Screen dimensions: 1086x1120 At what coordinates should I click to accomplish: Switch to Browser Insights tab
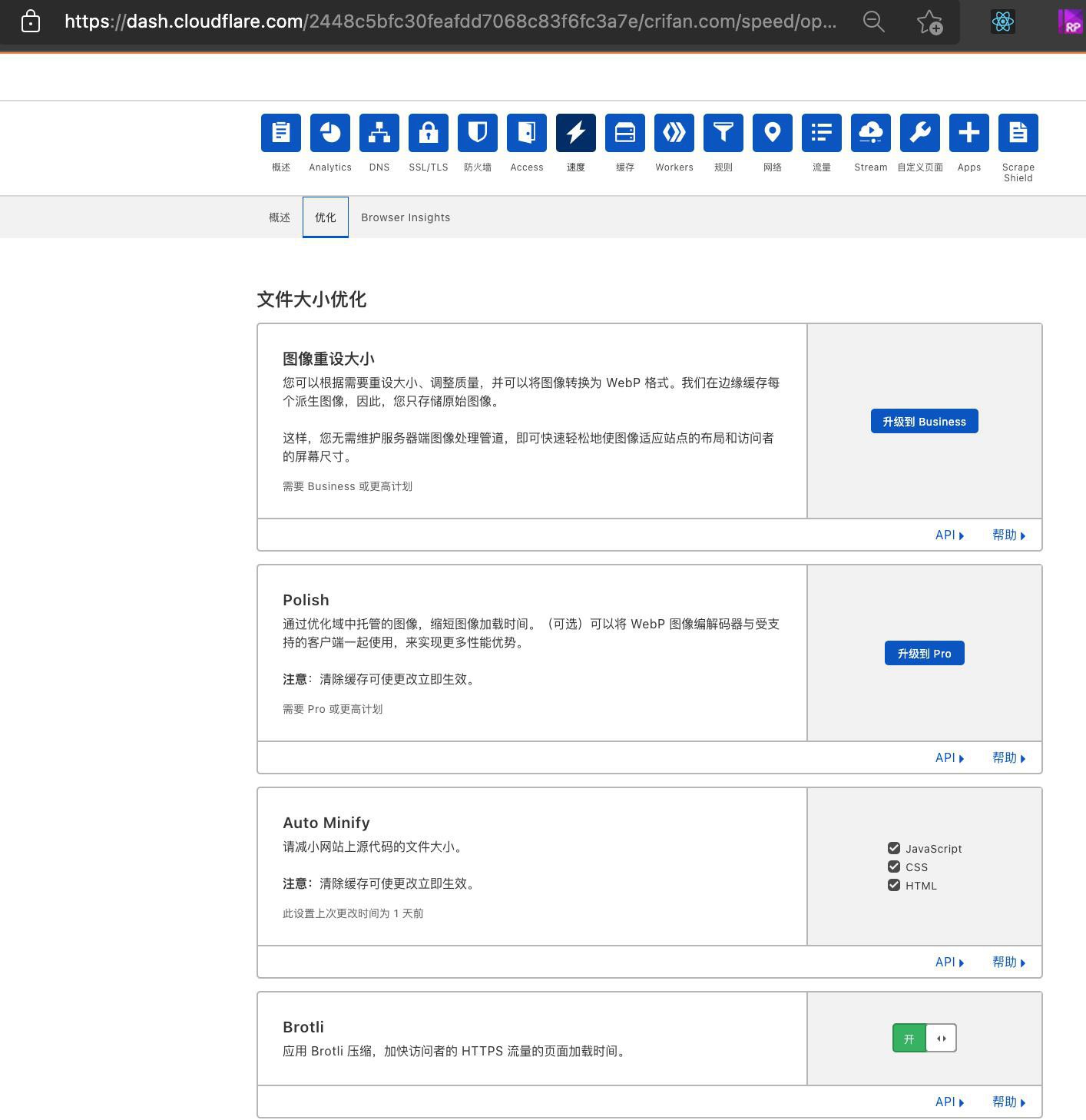point(406,217)
